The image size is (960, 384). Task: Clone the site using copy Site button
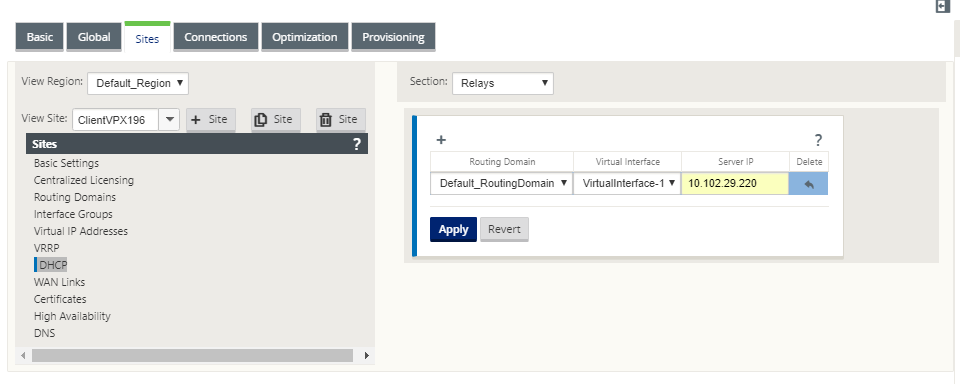pos(276,119)
